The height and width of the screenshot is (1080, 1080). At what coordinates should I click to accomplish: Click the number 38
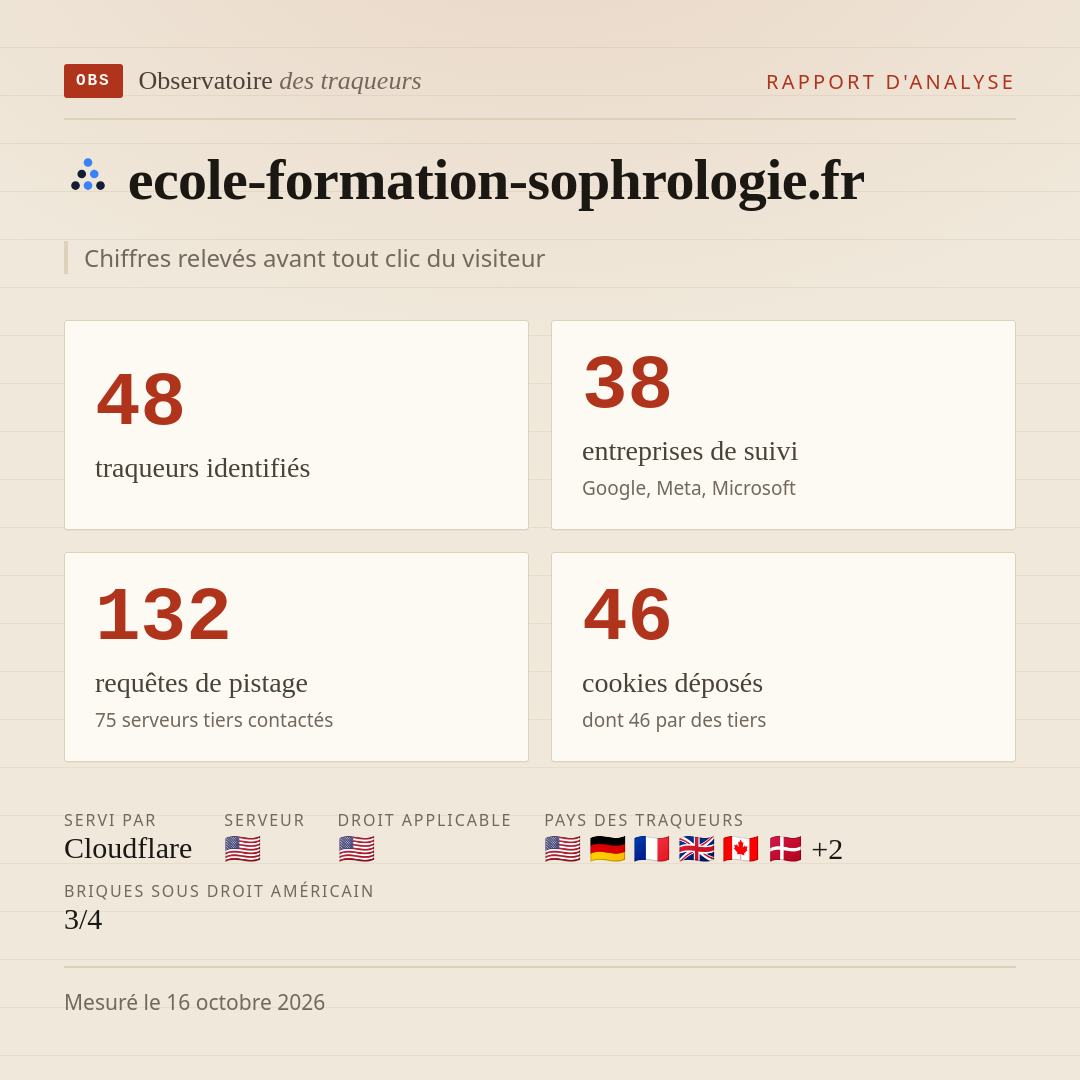point(627,382)
